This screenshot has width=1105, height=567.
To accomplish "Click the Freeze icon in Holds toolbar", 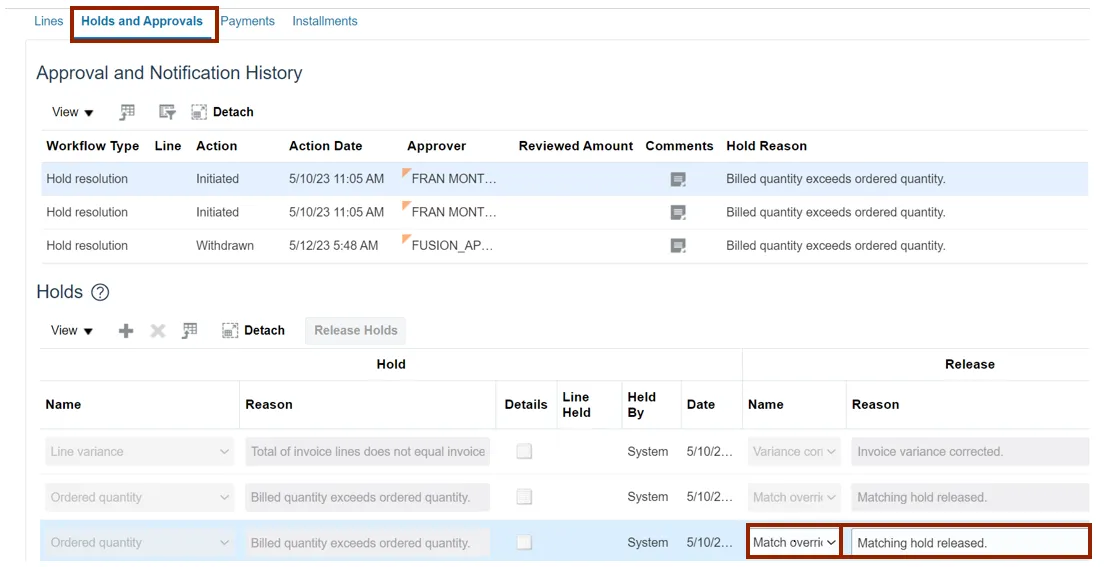I will click(189, 331).
